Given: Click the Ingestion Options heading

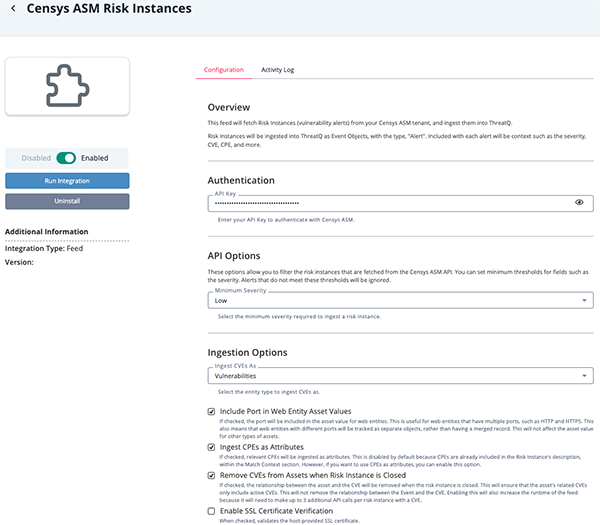Looking at the screenshot, I should point(247,352).
